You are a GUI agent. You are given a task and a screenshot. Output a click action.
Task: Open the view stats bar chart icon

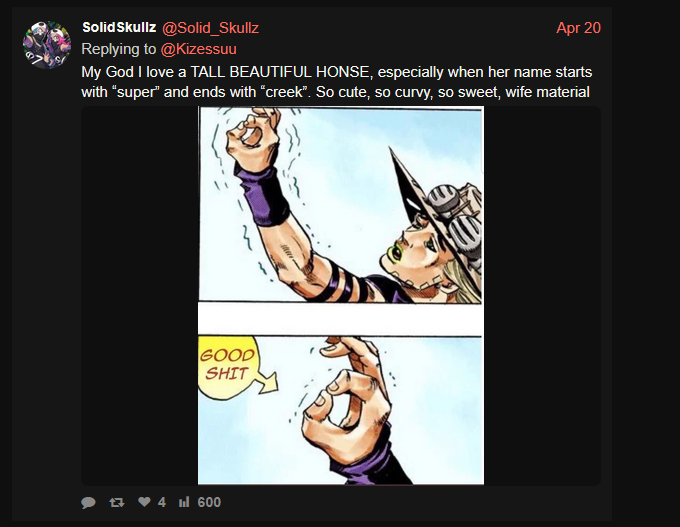(x=184, y=502)
